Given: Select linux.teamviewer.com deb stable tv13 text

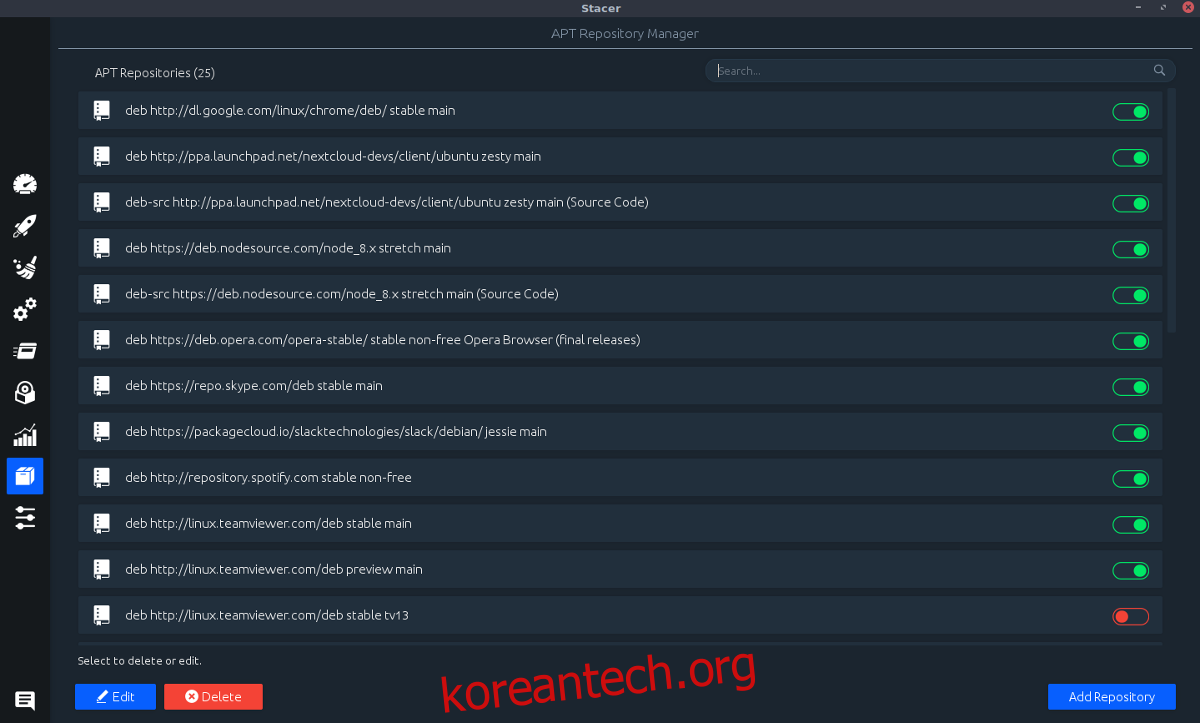Looking at the screenshot, I should pos(267,616).
